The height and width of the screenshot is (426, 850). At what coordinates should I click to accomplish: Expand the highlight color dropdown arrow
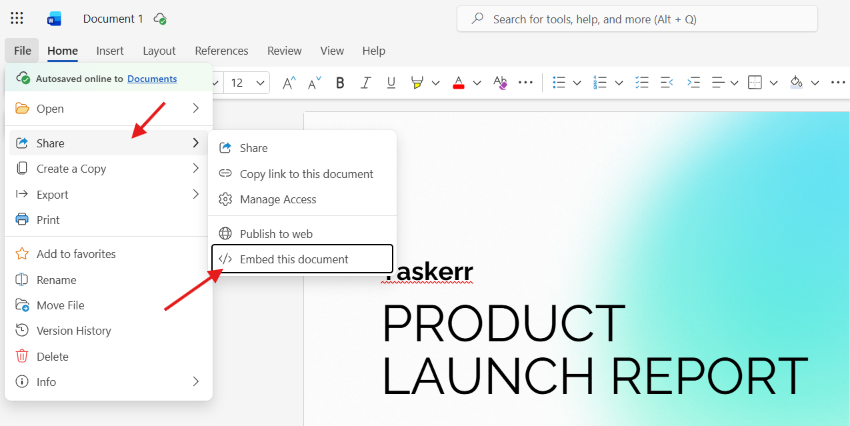pyautogui.click(x=435, y=83)
